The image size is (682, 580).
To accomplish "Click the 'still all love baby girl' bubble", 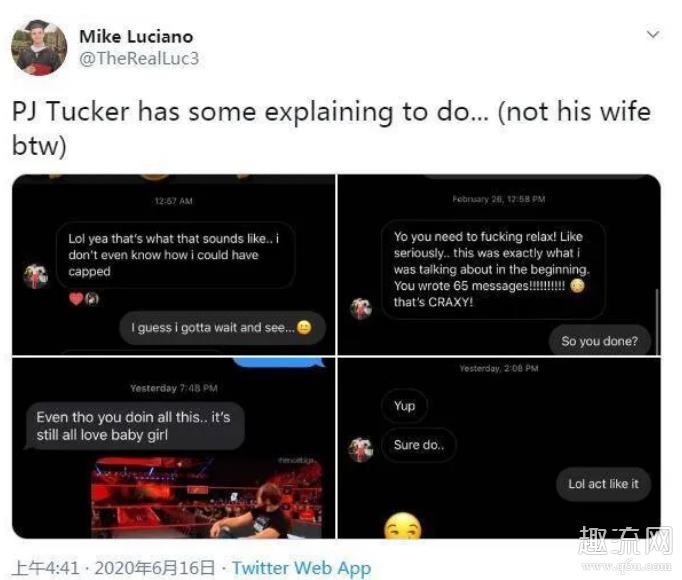I will tap(135, 426).
